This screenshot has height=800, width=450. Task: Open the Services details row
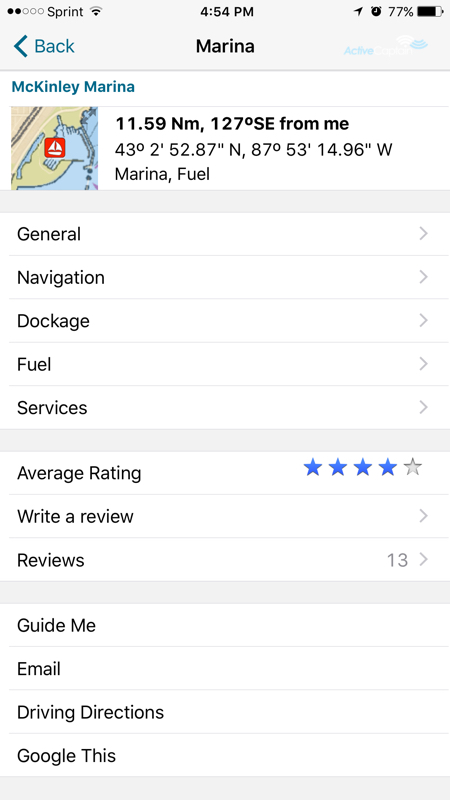[x=225, y=408]
